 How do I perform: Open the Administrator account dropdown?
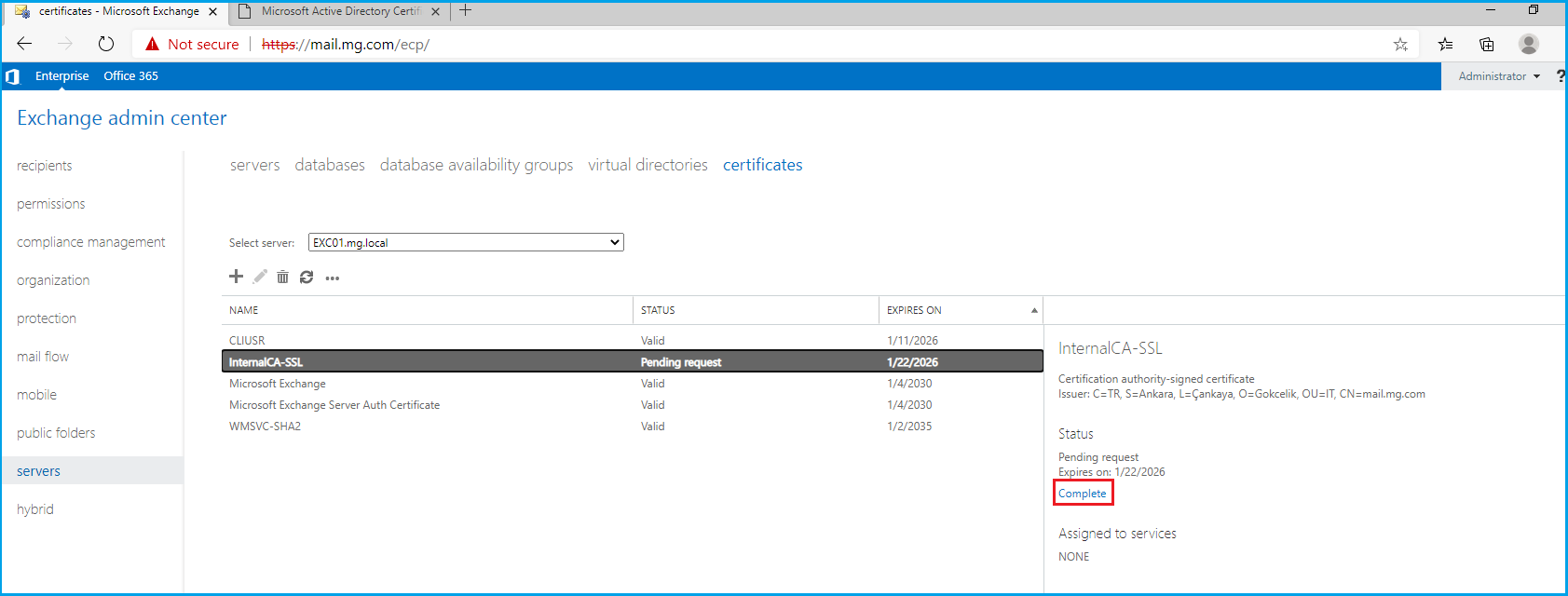(1498, 76)
